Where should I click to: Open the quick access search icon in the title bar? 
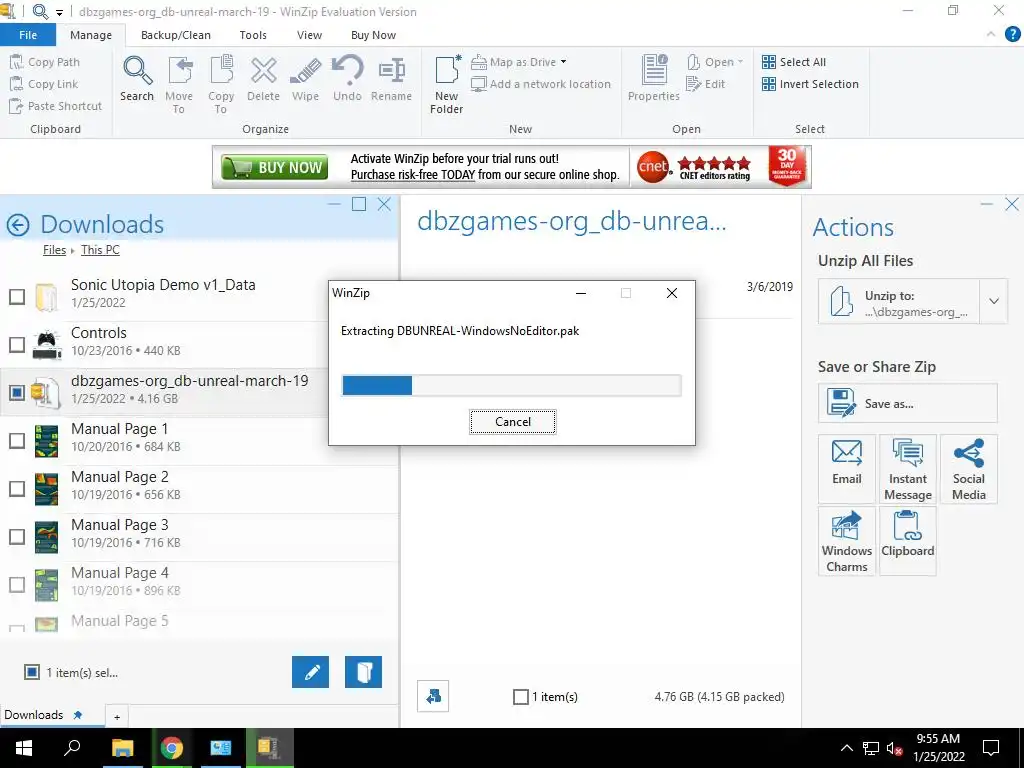click(40, 11)
